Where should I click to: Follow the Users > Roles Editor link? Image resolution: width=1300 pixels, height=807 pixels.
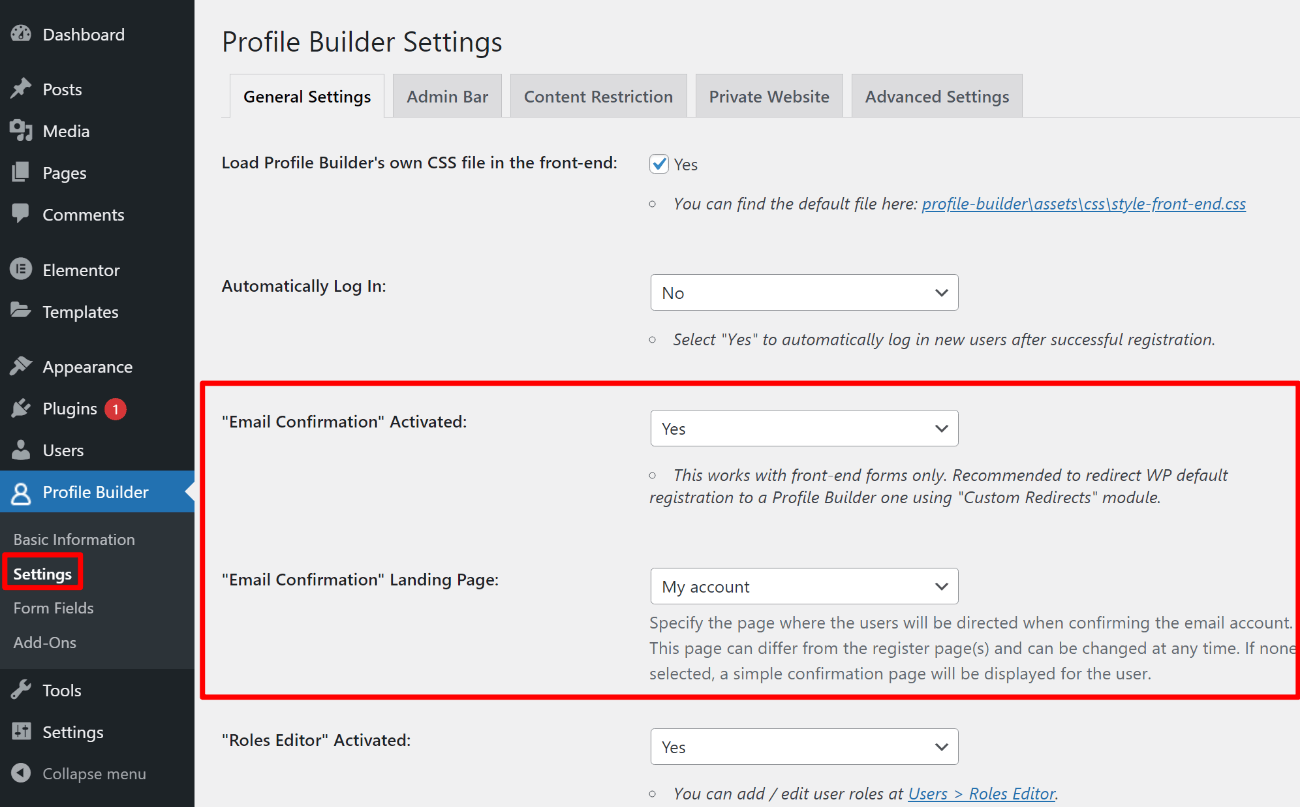click(x=981, y=793)
